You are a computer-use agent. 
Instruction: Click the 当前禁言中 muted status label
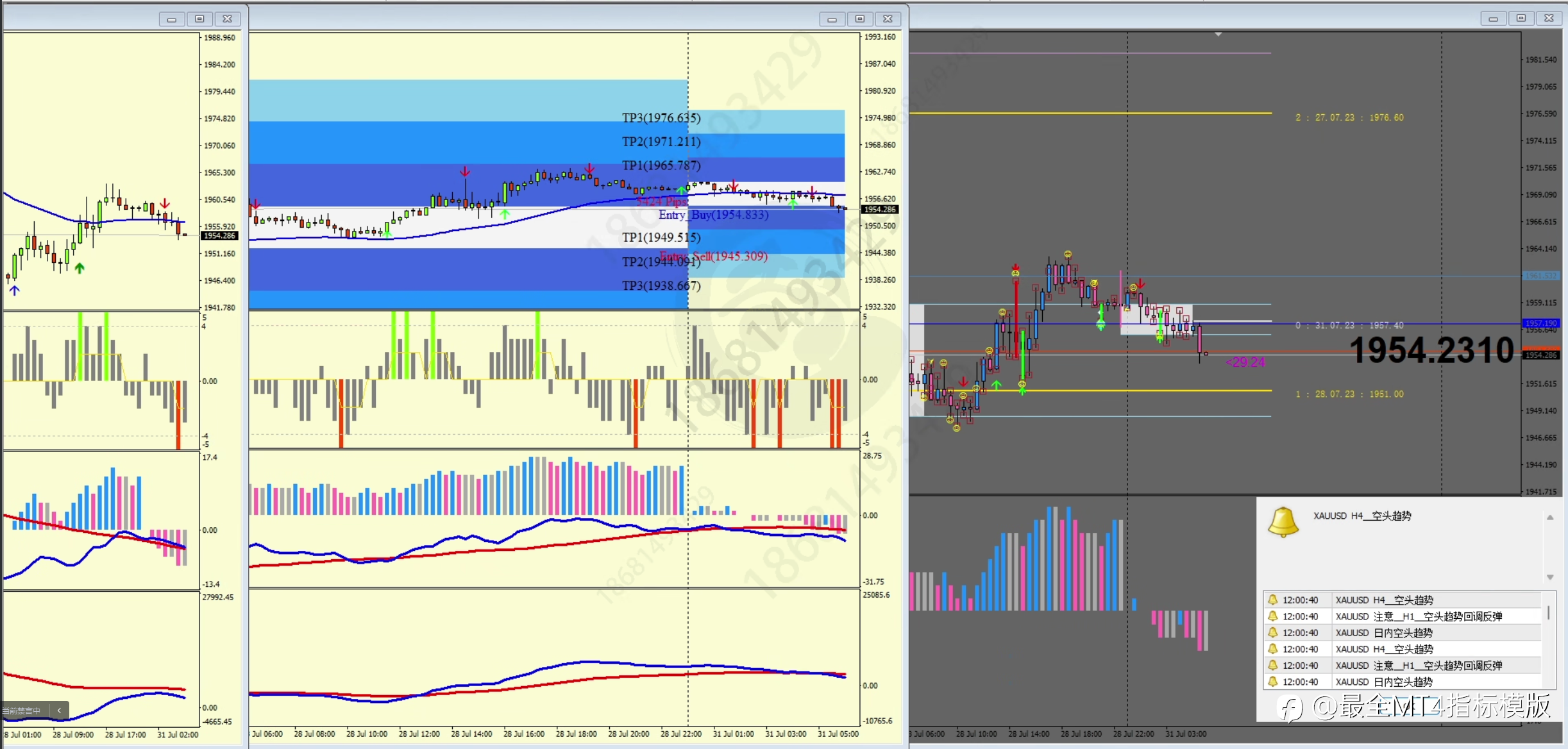click(22, 711)
